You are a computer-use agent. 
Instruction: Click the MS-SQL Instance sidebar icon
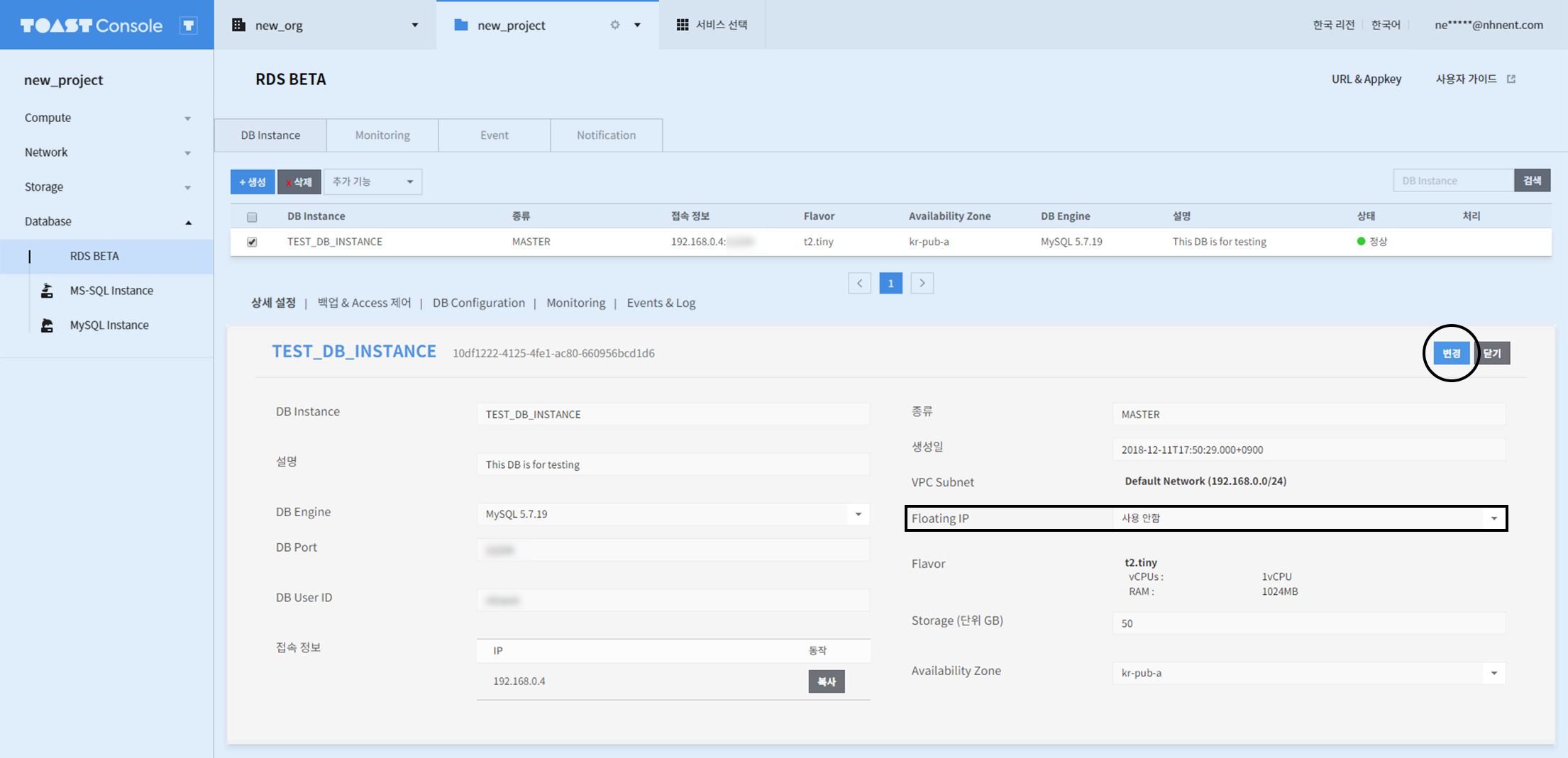(47, 291)
